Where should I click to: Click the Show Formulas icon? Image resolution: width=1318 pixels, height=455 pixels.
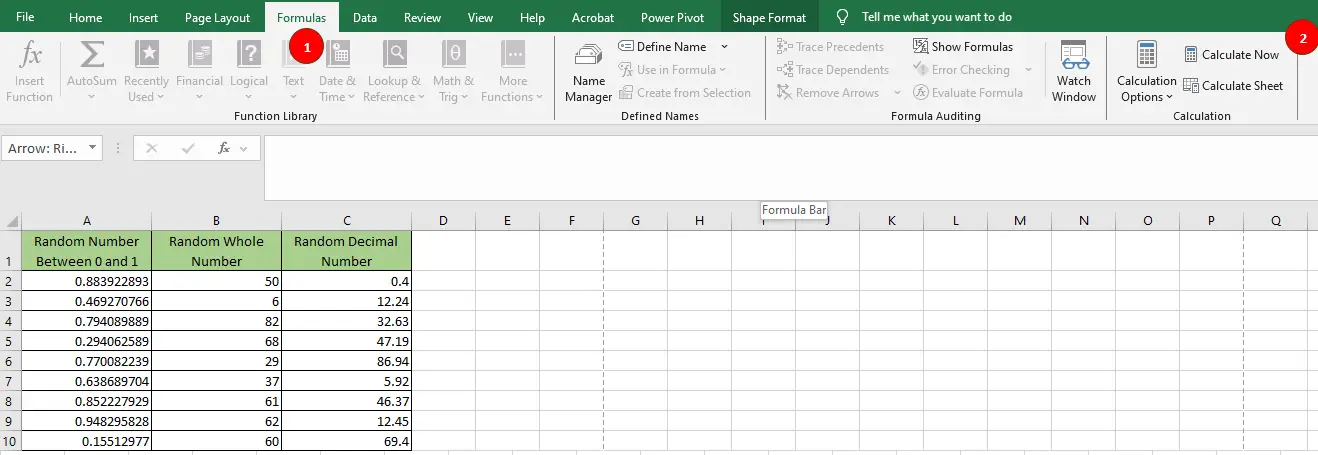pos(921,47)
